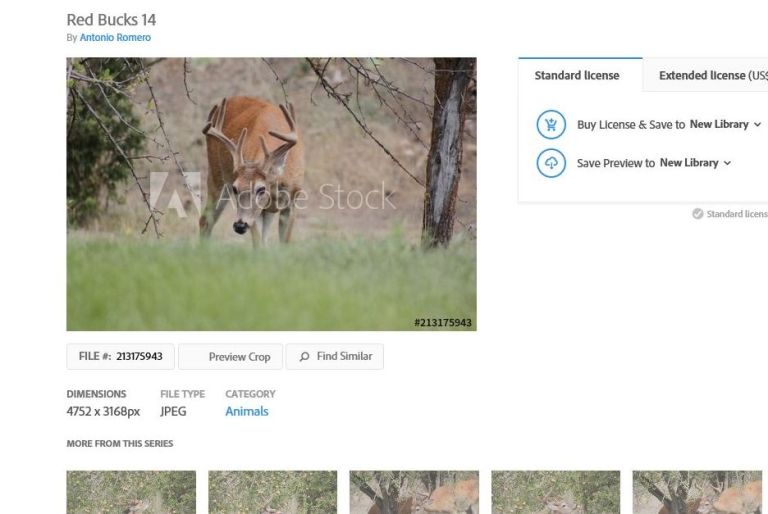The height and width of the screenshot is (514, 768).
Task: Click the checkmark icon under the license panel
Action: (697, 214)
